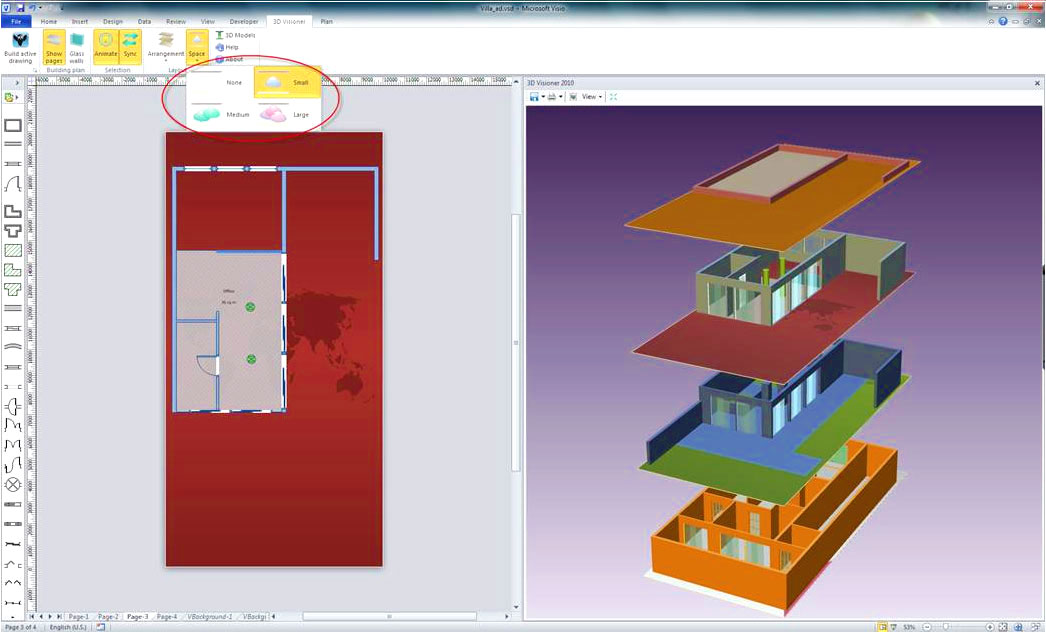The image size is (1046, 634).
Task: Open the File tab
Action: point(16,21)
